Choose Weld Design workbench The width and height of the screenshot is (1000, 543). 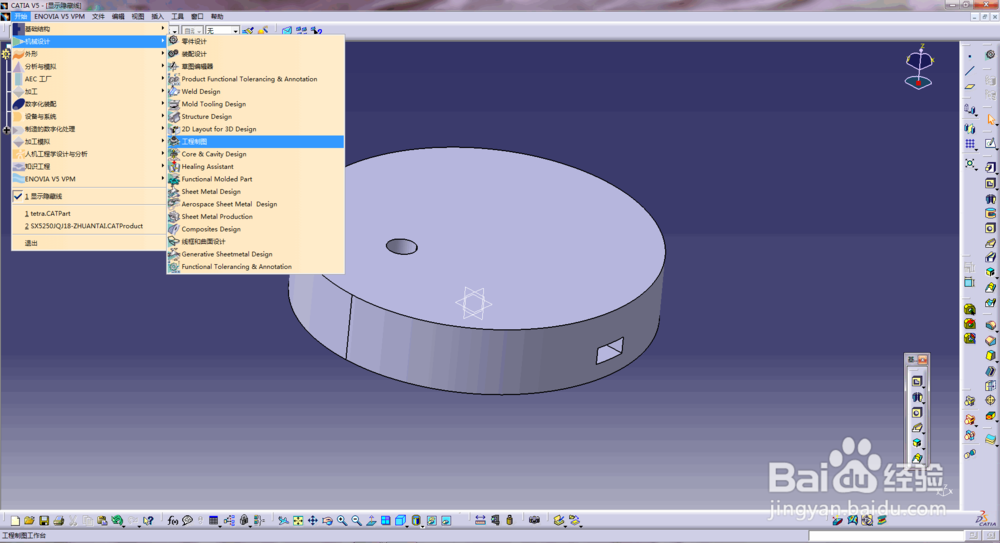point(256,92)
